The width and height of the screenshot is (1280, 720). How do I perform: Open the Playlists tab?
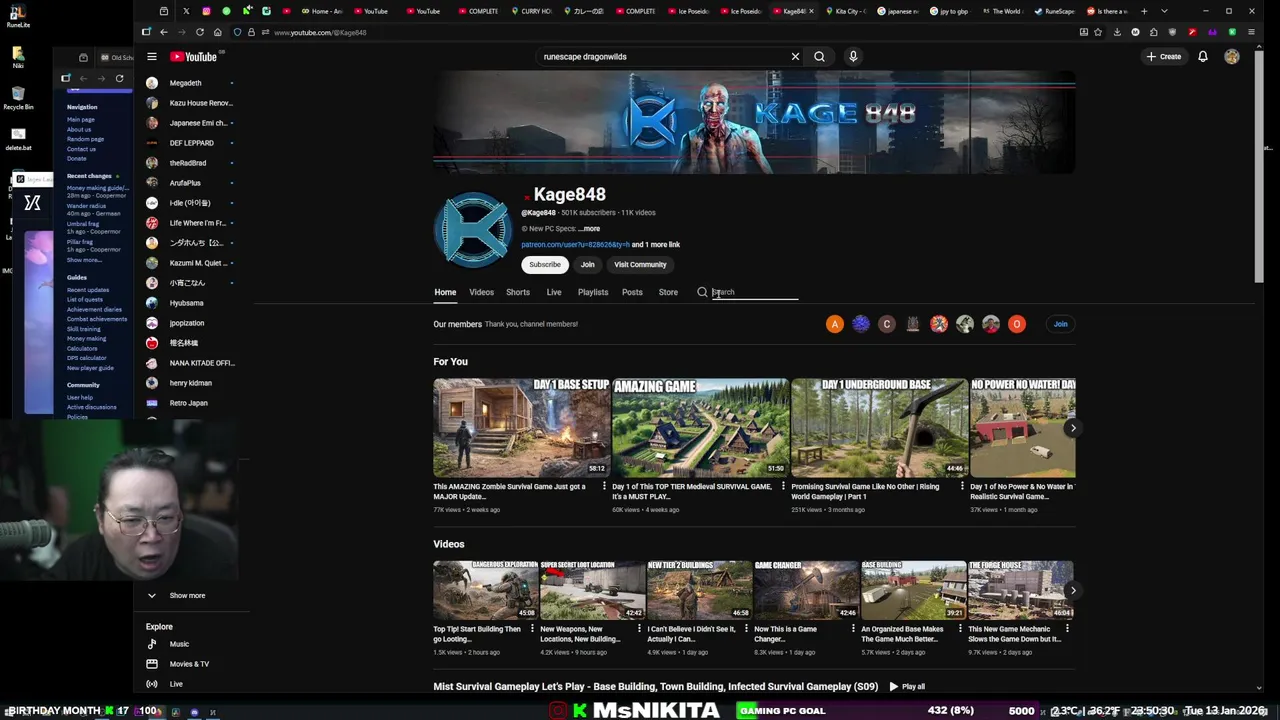[x=593, y=292]
